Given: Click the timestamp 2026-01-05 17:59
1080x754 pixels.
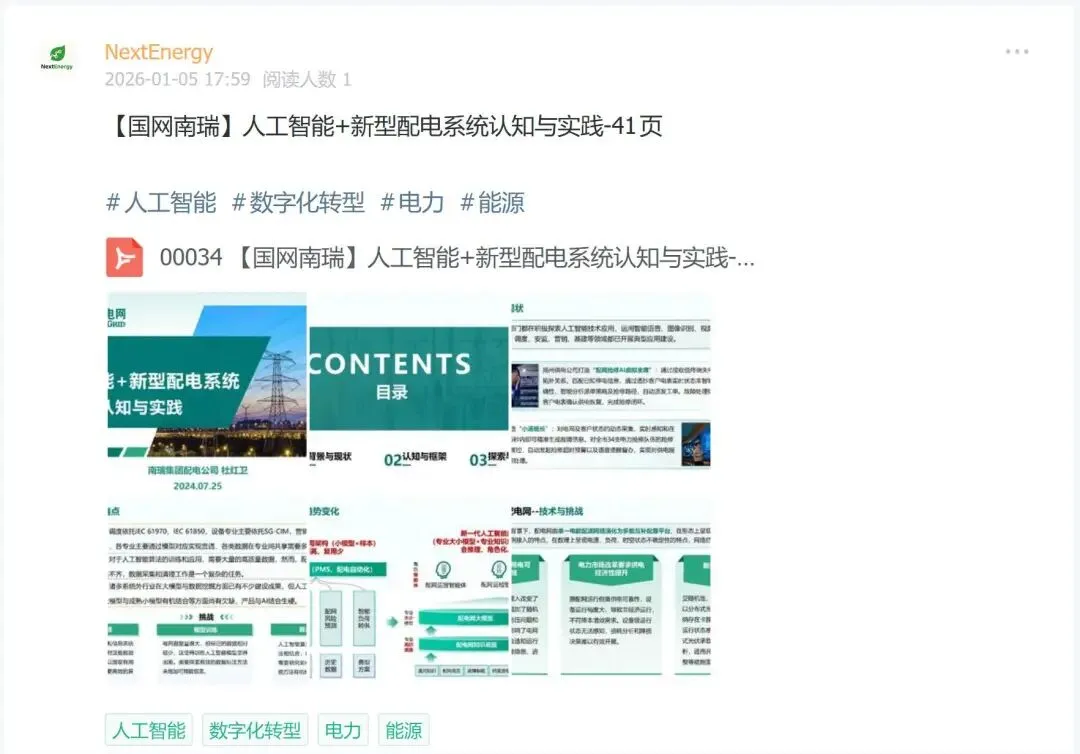Looking at the screenshot, I should tap(178, 79).
